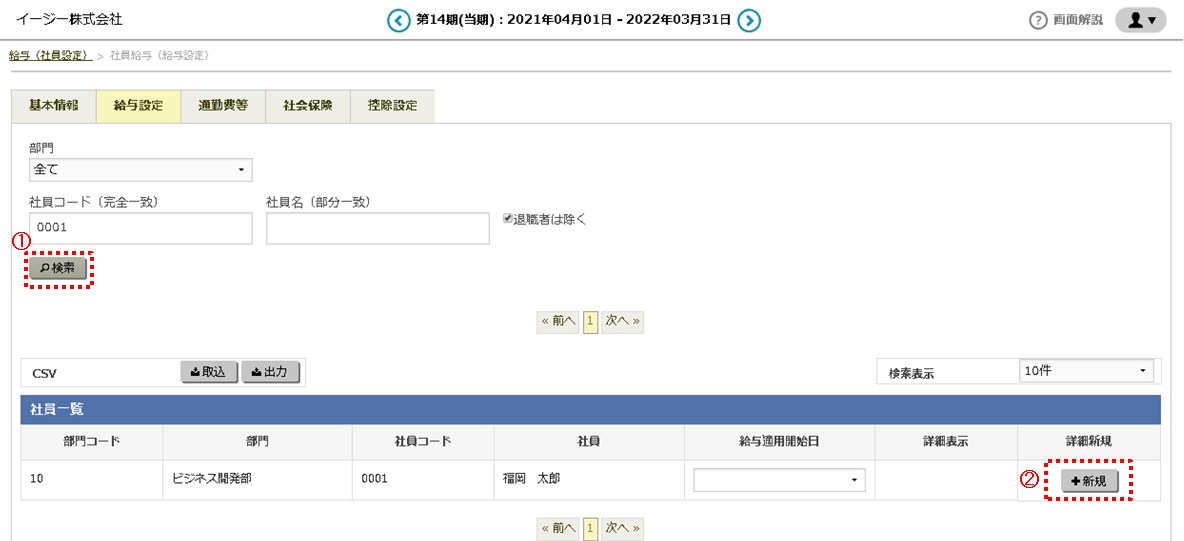Go to next fiscal period arrow
Viewport: 1184px width, 541px height.
click(749, 20)
